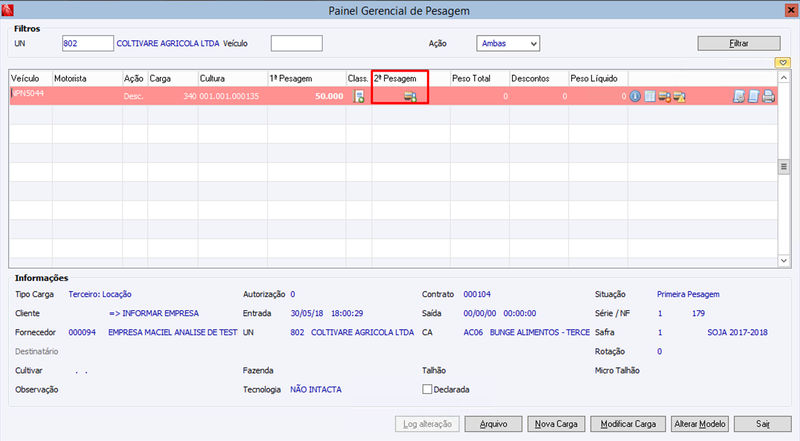Click the grid vertical scrollbar thumb
Viewport: 800px width, 441px height.
(x=784, y=166)
